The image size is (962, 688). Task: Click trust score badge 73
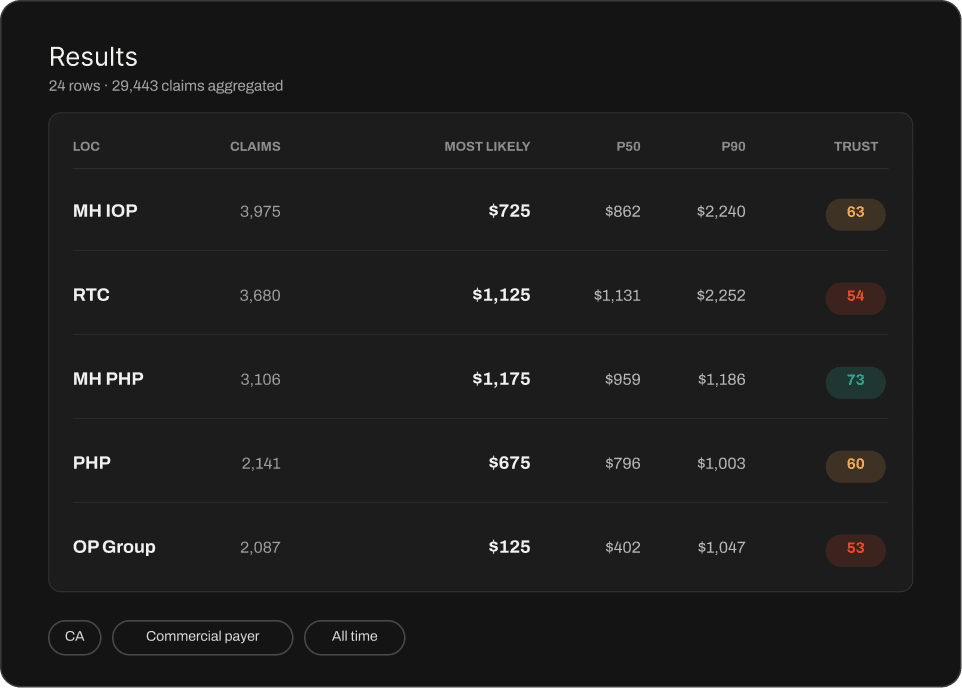tap(856, 382)
